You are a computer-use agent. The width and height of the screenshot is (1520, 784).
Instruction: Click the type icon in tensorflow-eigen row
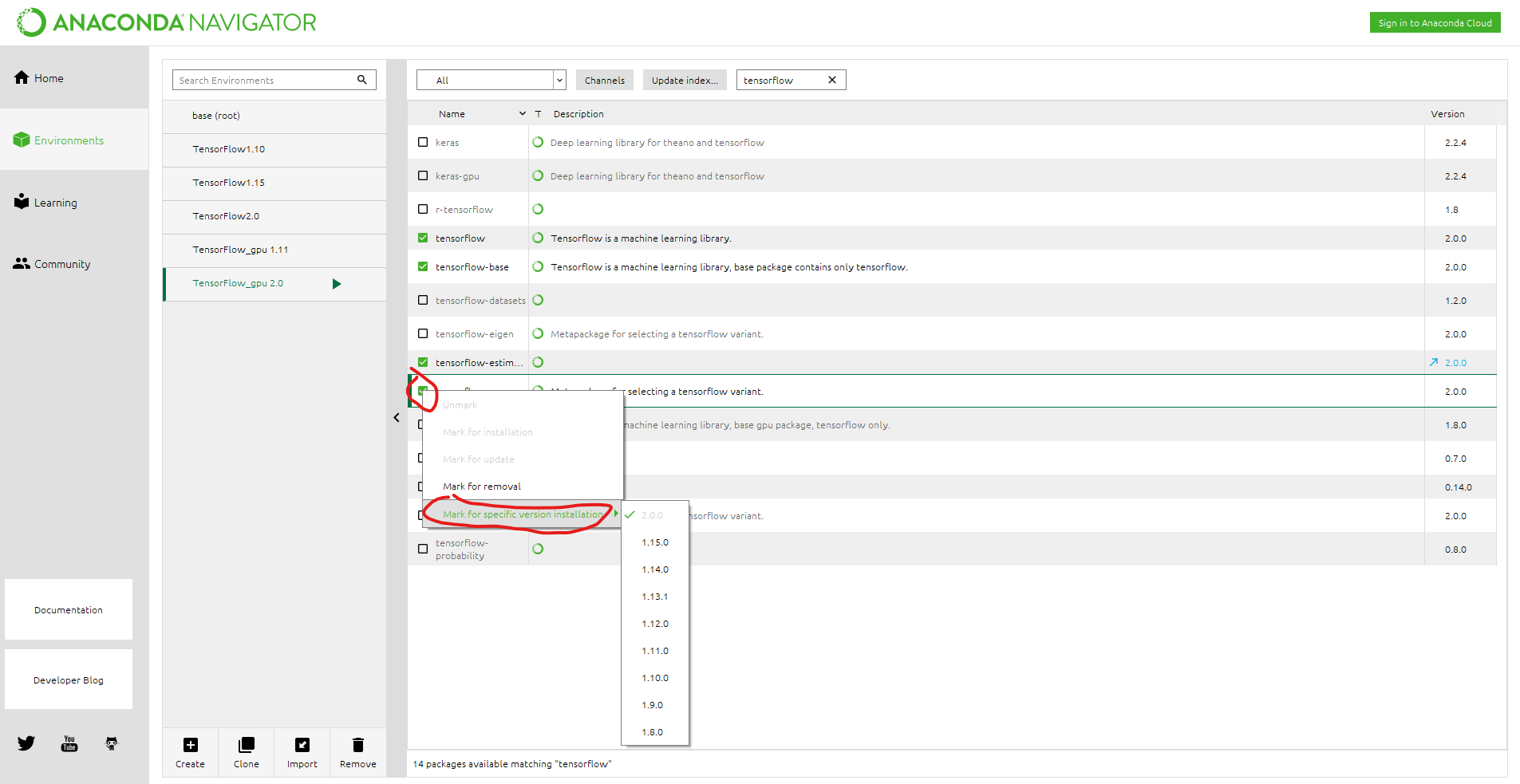[x=538, y=333]
